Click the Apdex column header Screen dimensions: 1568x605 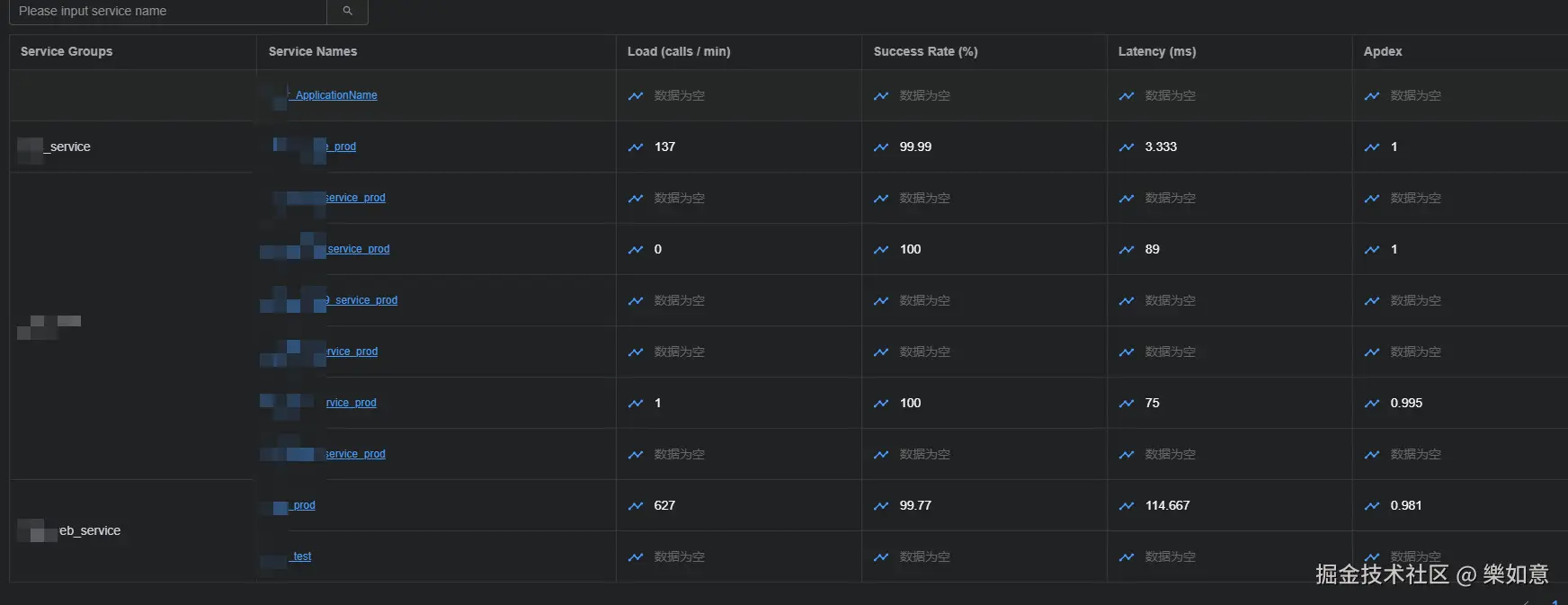(x=1383, y=51)
